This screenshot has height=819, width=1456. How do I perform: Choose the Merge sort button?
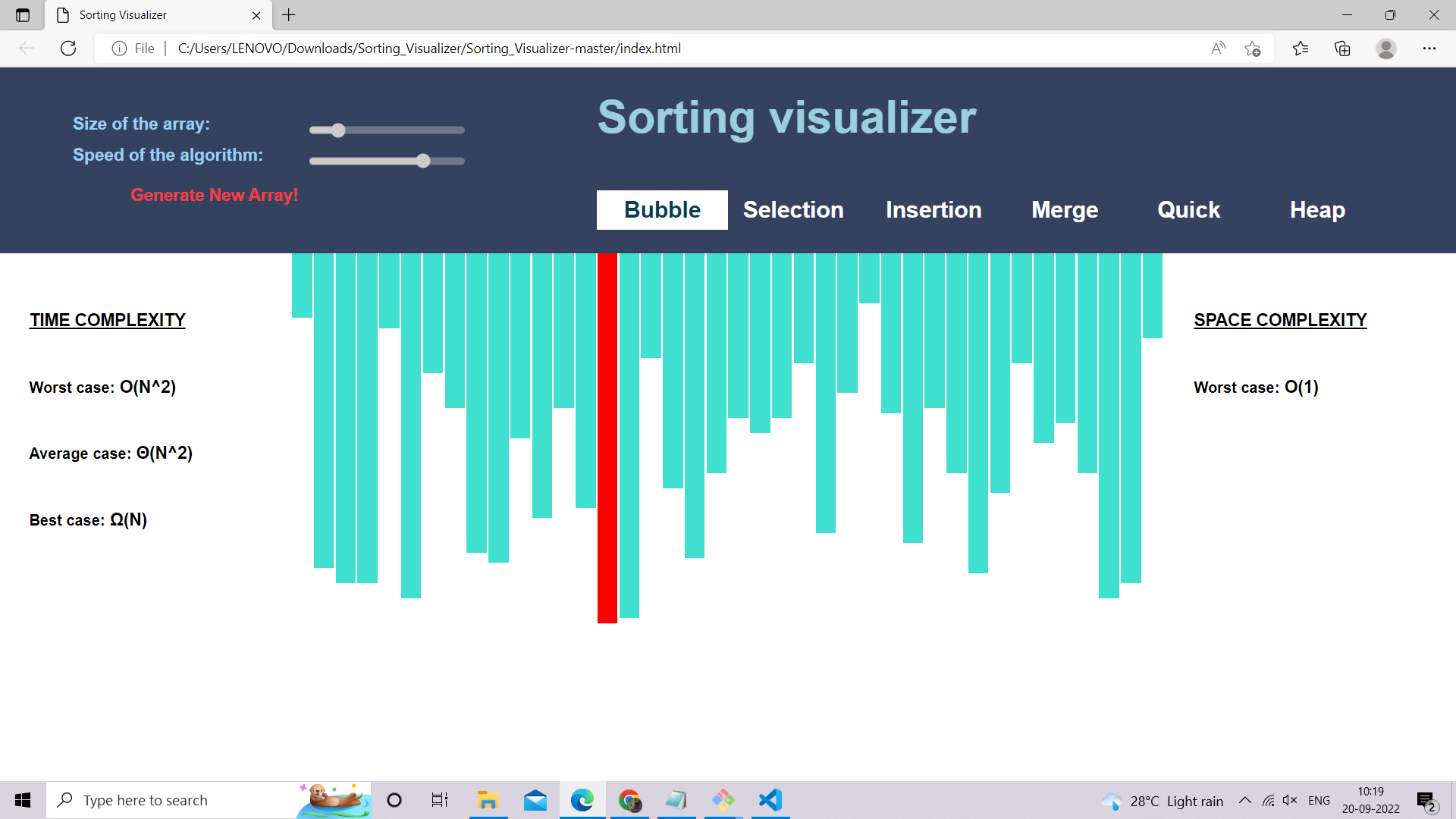click(x=1065, y=210)
